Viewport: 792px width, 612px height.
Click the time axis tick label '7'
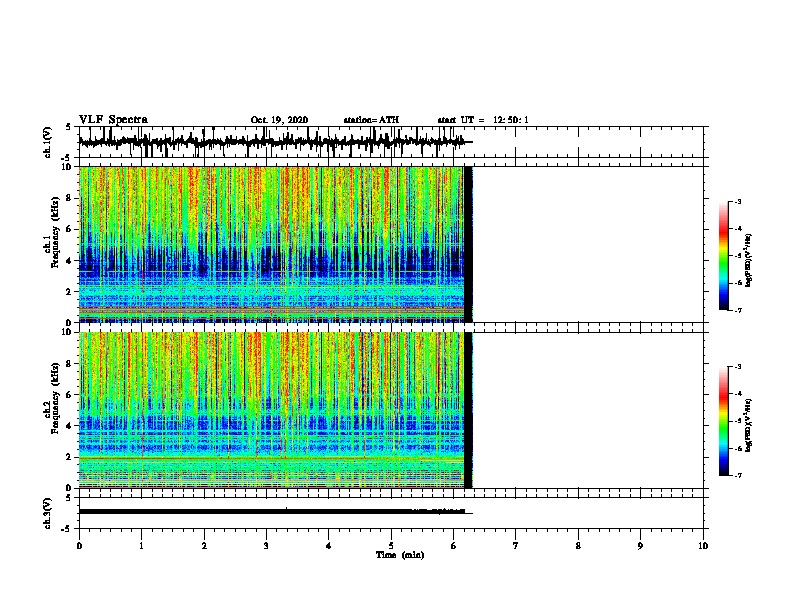click(x=516, y=546)
